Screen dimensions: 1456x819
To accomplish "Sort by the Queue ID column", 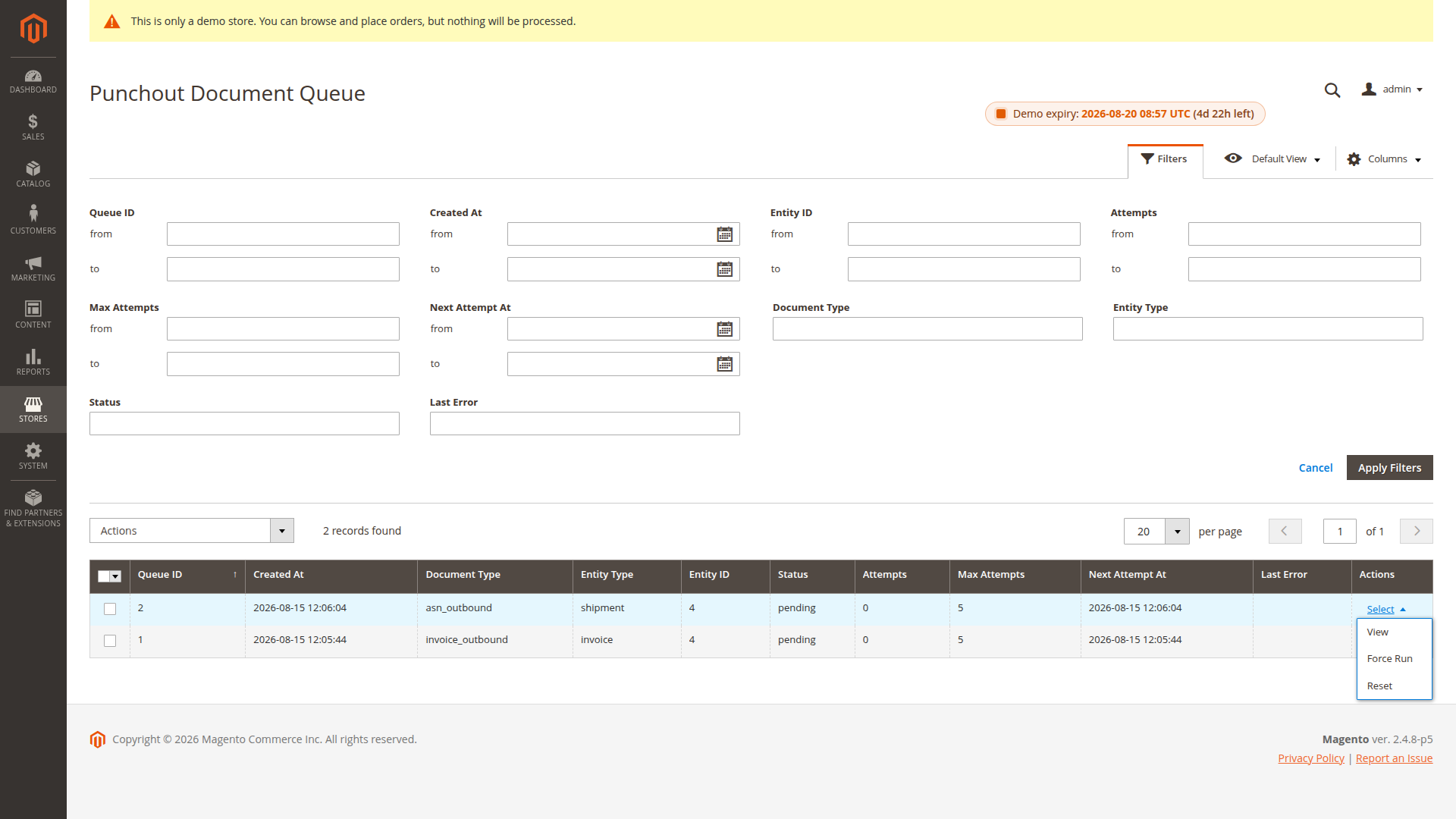I will (187, 575).
